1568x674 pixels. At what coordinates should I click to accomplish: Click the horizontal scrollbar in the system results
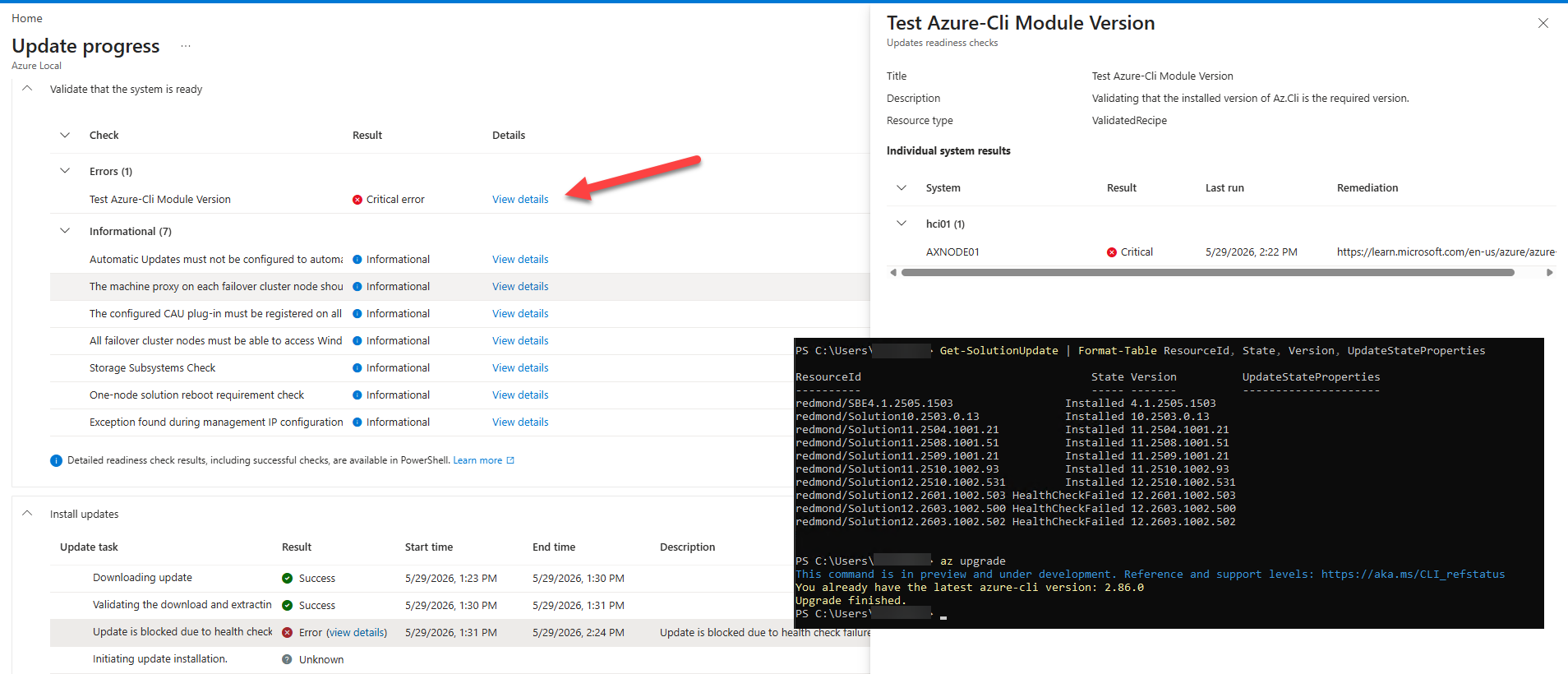1208,272
